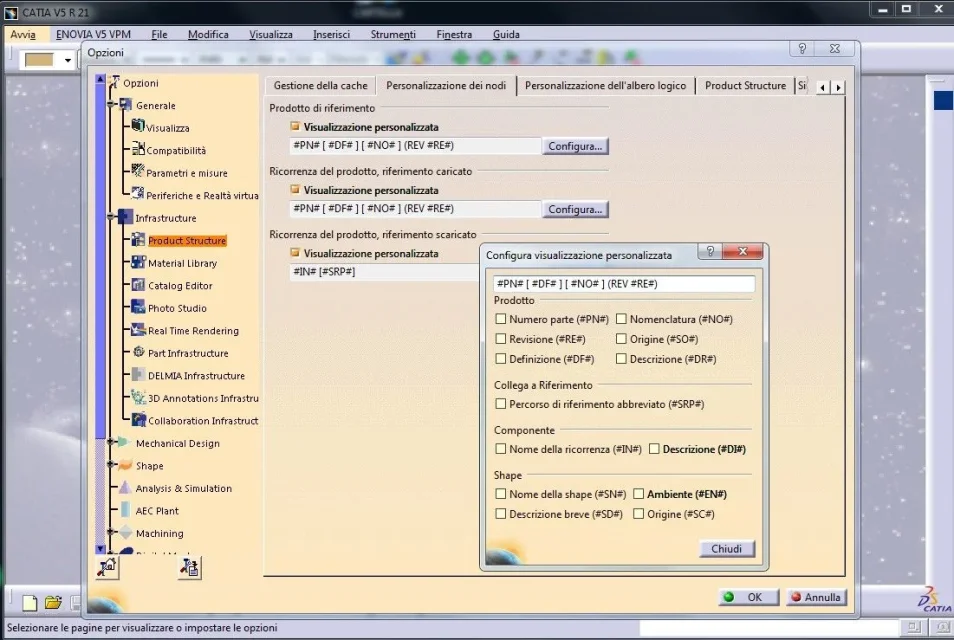Check Ambiente (#EN#) box
The width and height of the screenshot is (954, 640).
pyautogui.click(x=638, y=494)
